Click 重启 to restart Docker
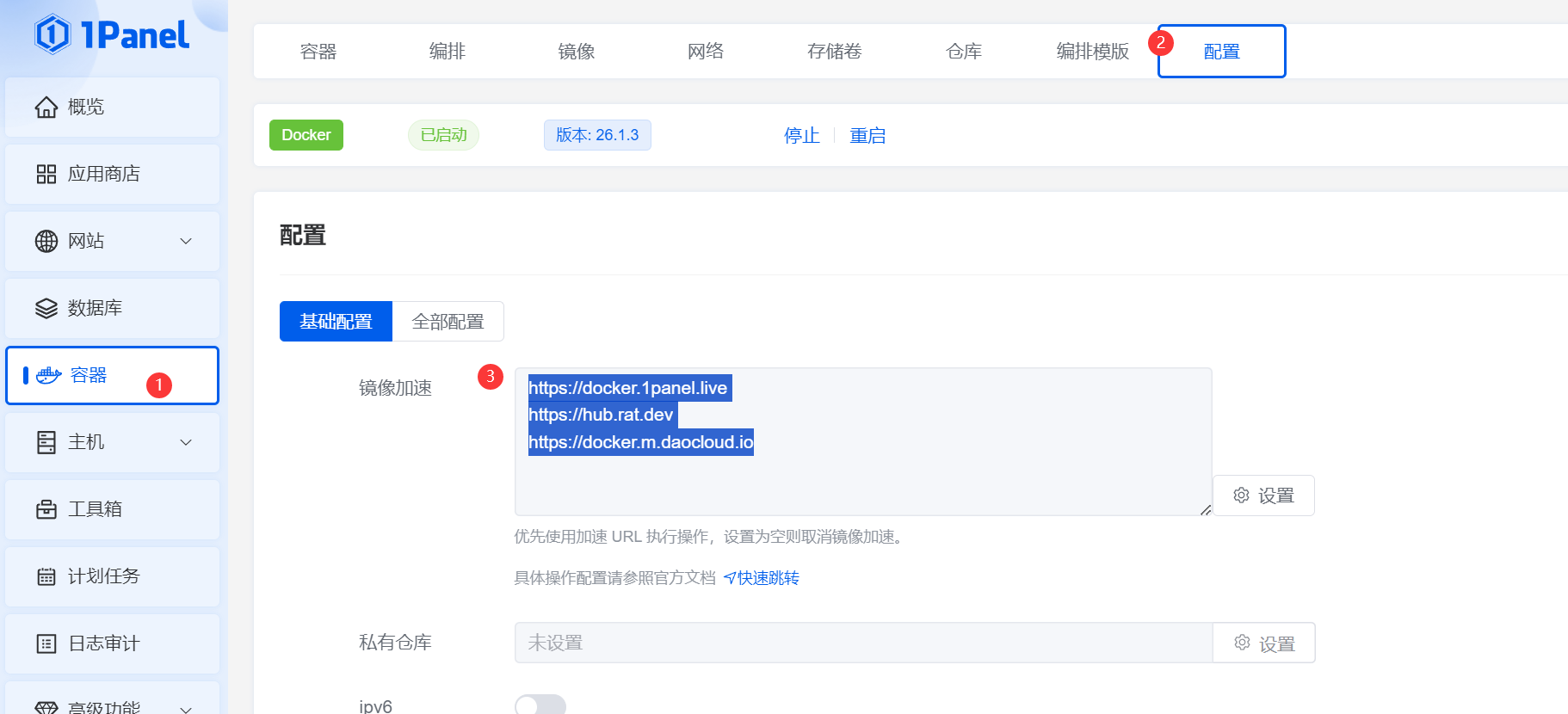 [x=867, y=136]
